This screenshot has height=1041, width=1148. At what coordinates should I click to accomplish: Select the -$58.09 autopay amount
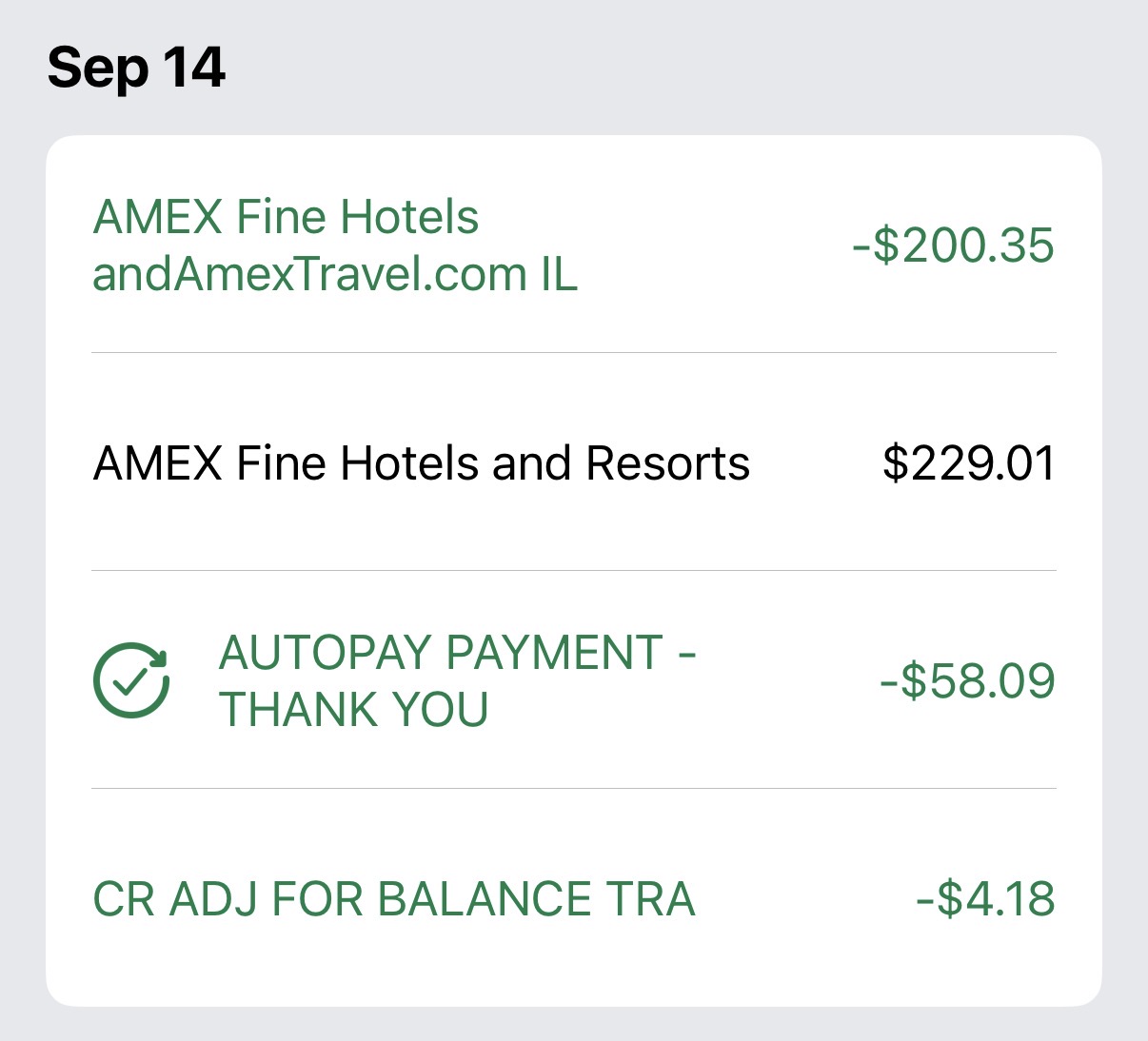pyautogui.click(x=967, y=681)
